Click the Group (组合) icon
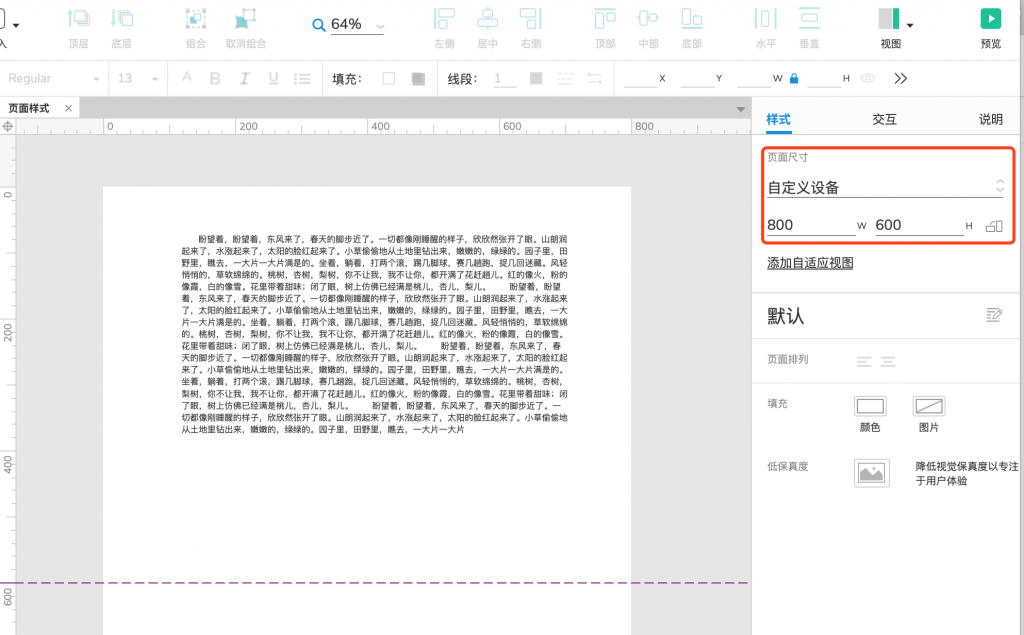The image size is (1024, 635). pos(196,19)
